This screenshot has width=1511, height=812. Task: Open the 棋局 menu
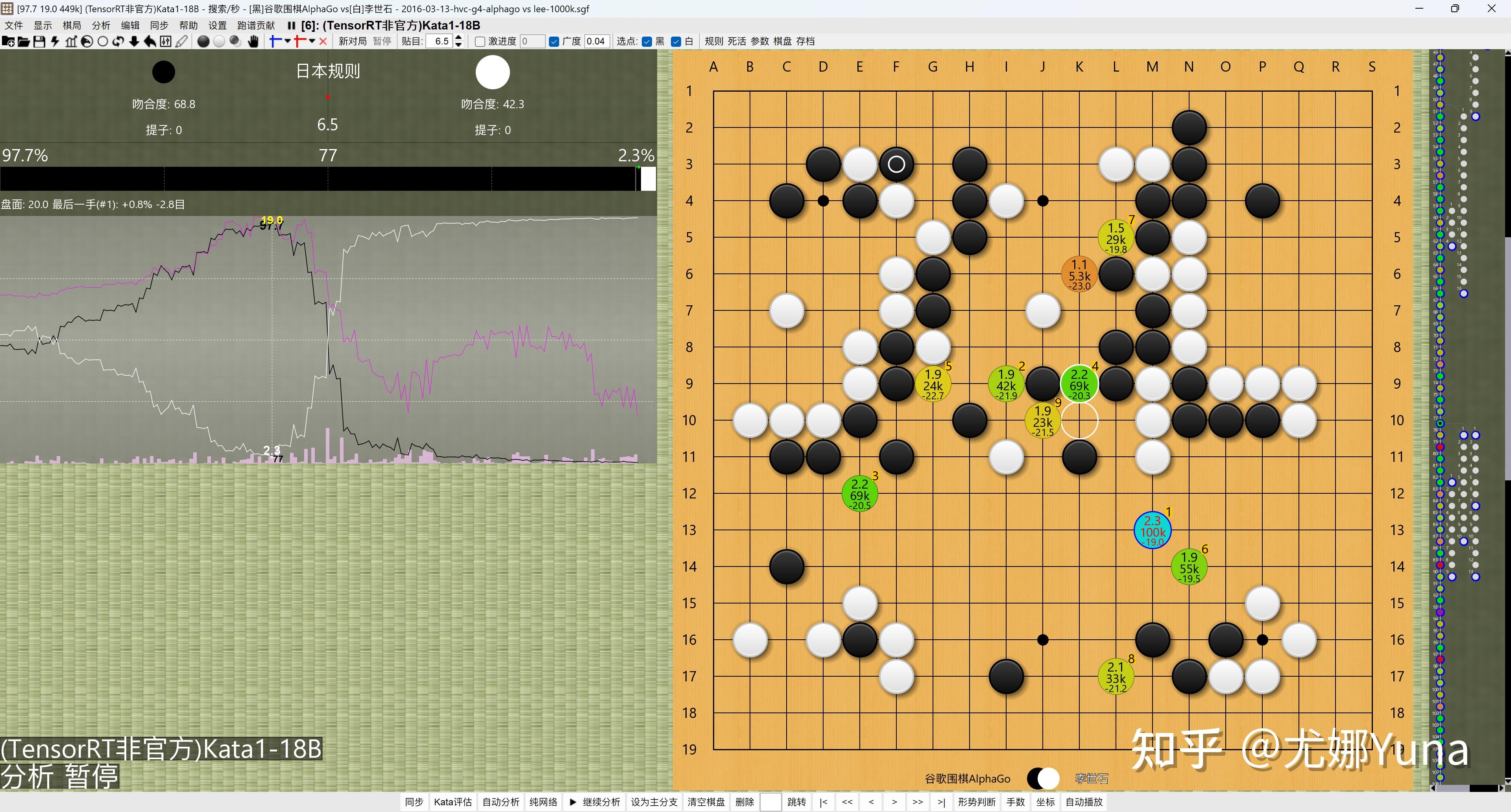[x=72, y=25]
